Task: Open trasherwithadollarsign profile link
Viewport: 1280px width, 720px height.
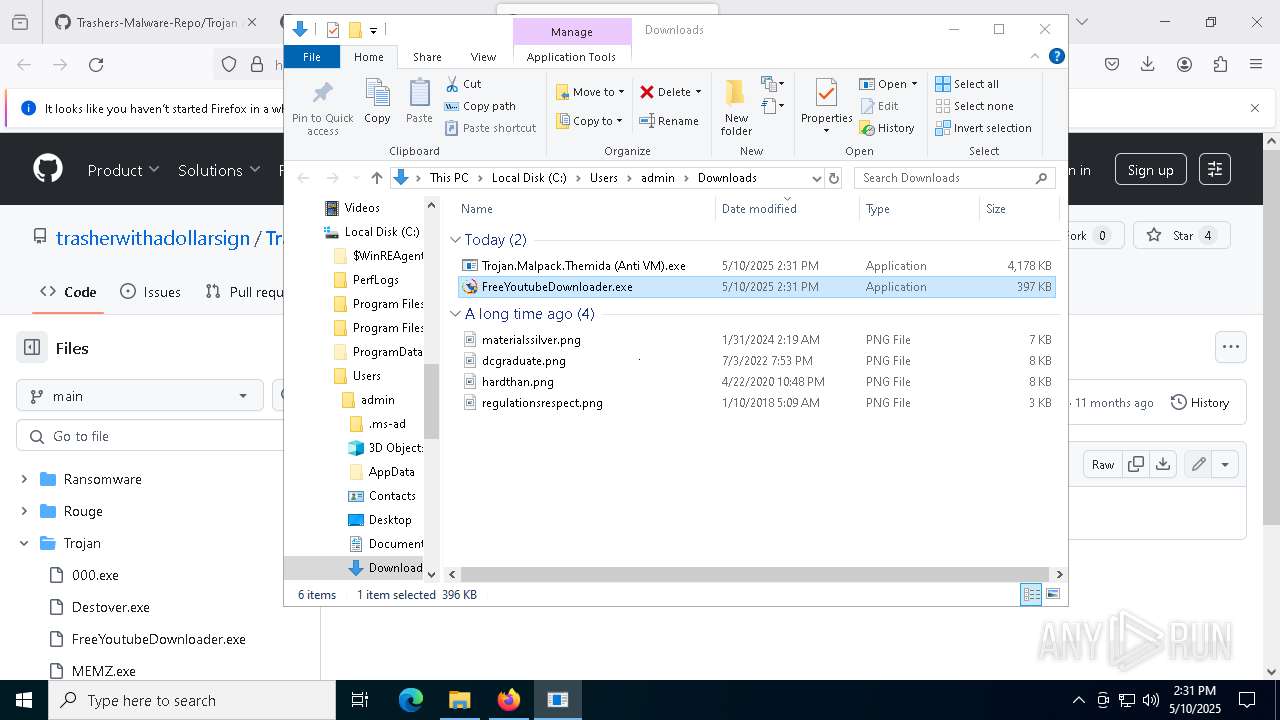Action: 153,239
